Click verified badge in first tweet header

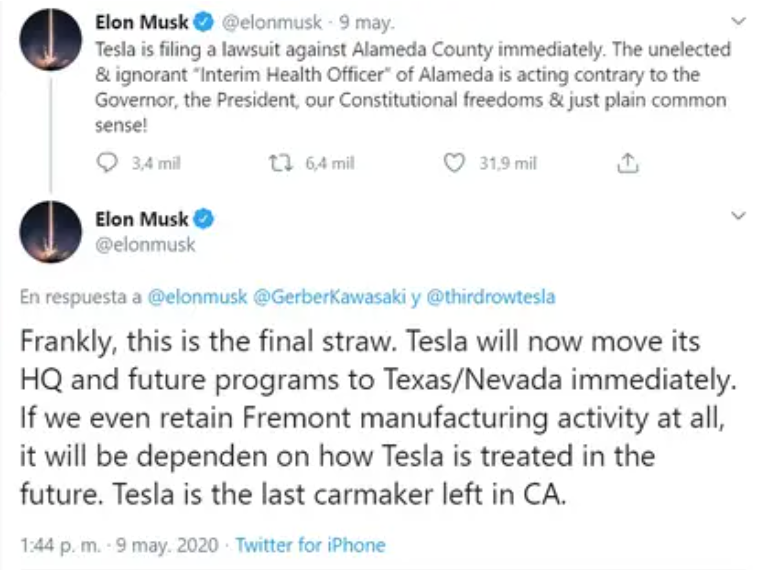click(x=200, y=19)
